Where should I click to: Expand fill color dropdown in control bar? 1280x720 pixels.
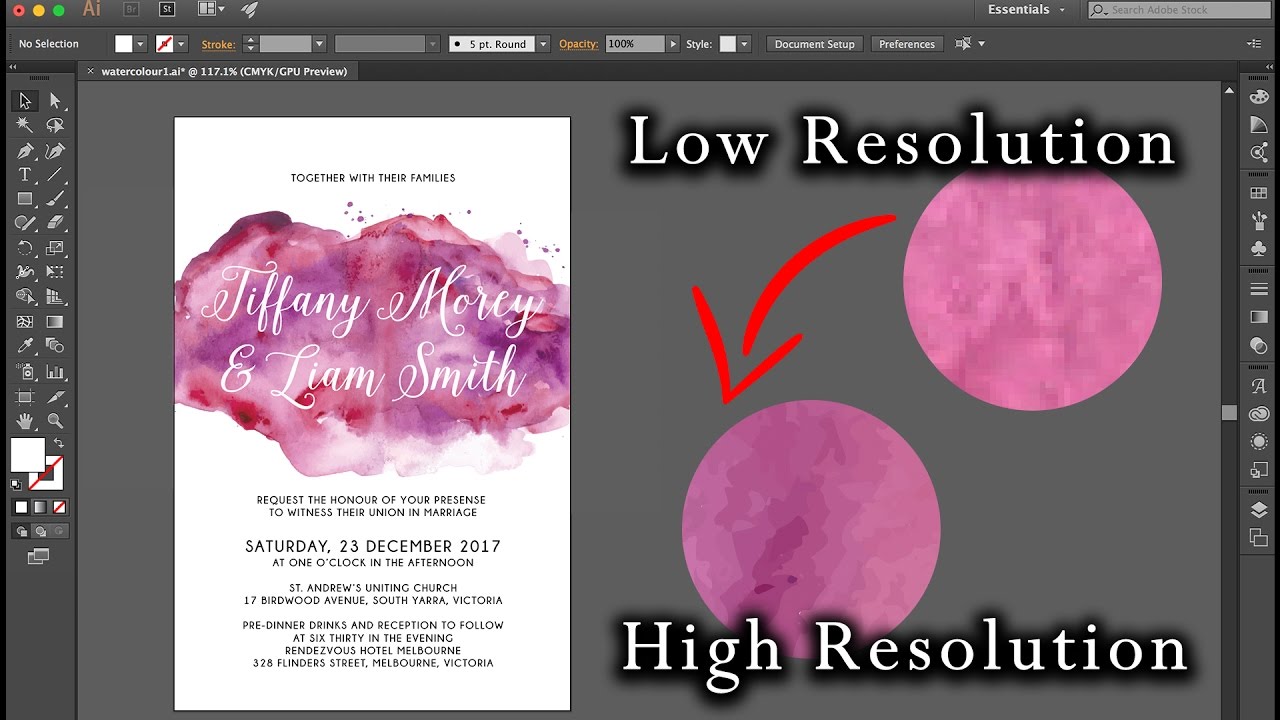coord(140,44)
